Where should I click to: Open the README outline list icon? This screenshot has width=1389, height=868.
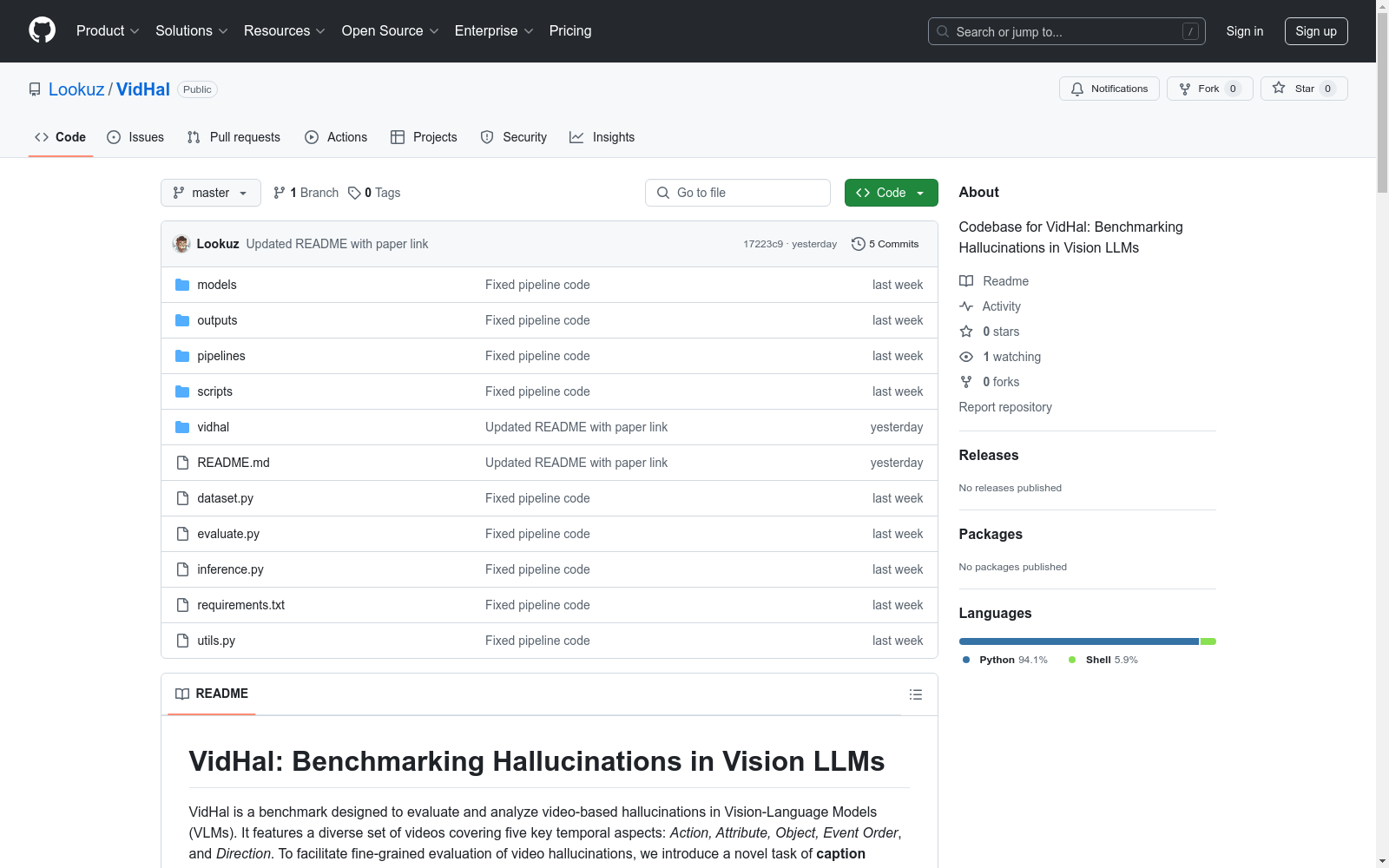[915, 694]
